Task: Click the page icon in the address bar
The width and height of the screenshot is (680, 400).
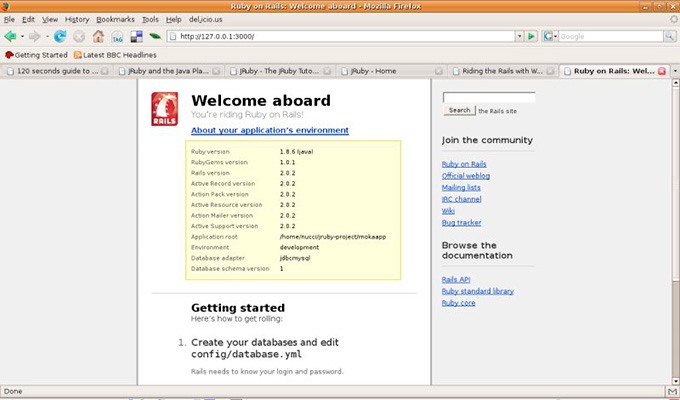Action: tap(173, 36)
